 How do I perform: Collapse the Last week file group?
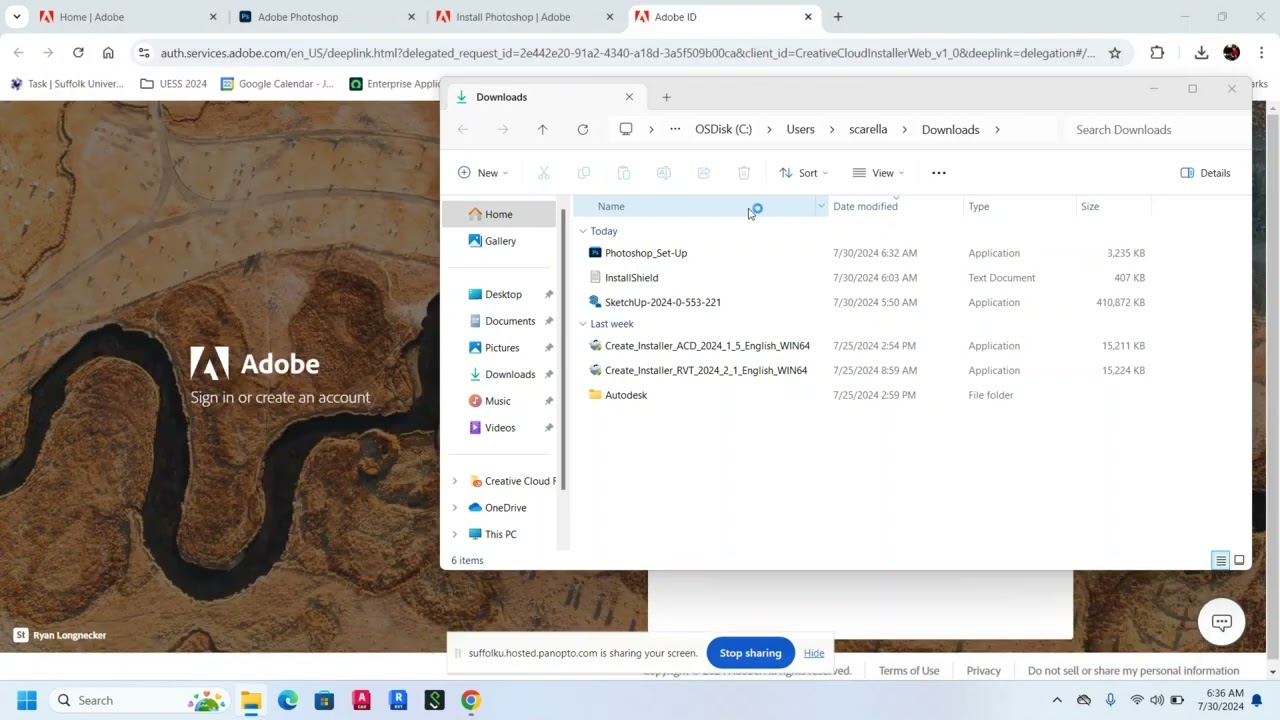tap(583, 324)
